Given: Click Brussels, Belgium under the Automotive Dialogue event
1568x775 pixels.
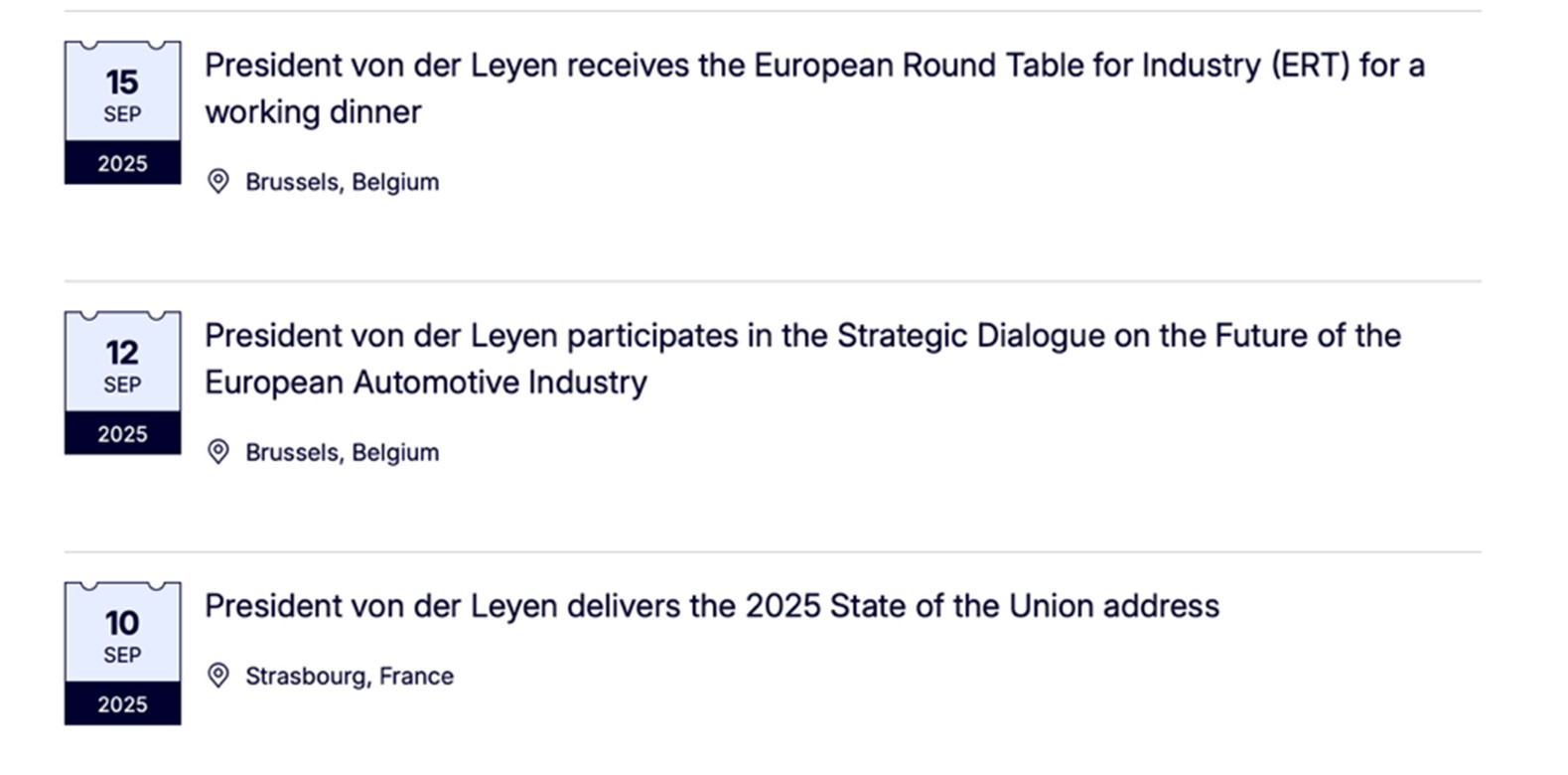Looking at the screenshot, I should pos(342,452).
